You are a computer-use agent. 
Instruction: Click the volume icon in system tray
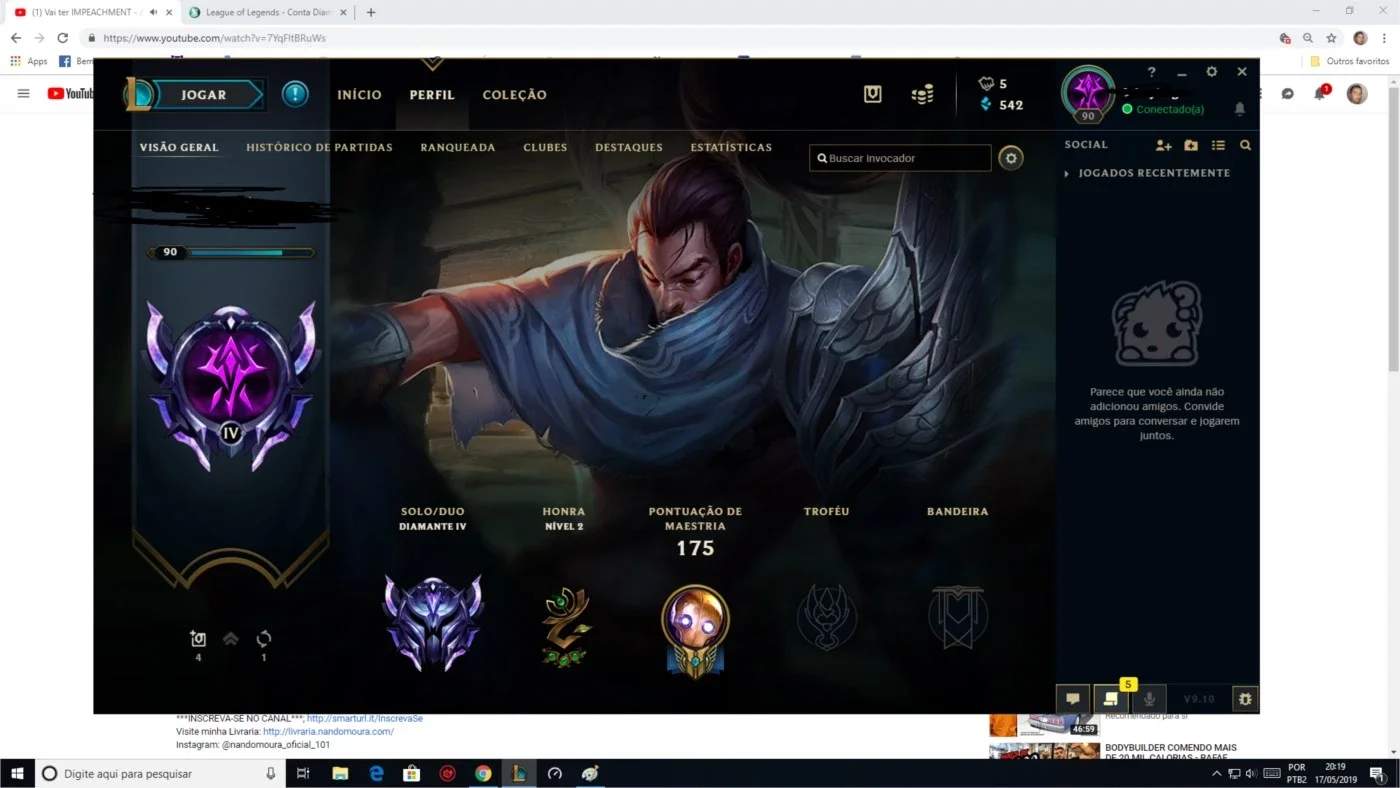coord(1251,773)
